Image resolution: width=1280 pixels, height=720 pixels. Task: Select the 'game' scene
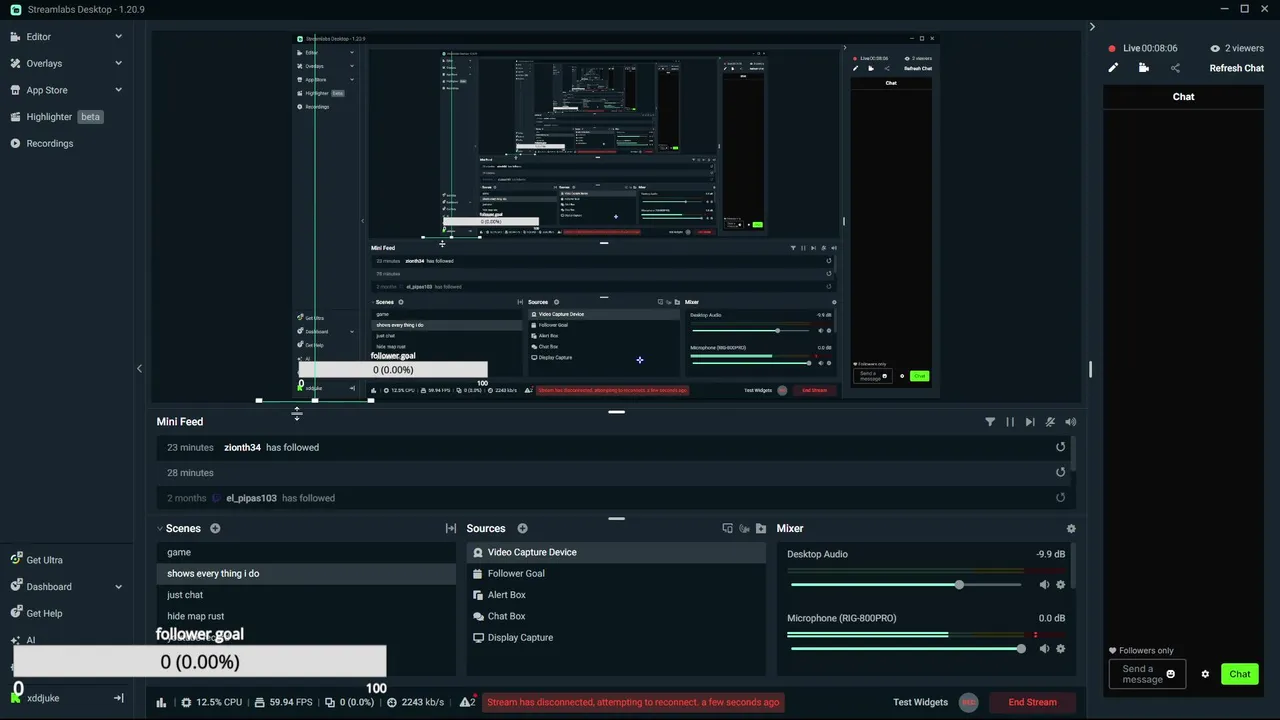pos(306,552)
